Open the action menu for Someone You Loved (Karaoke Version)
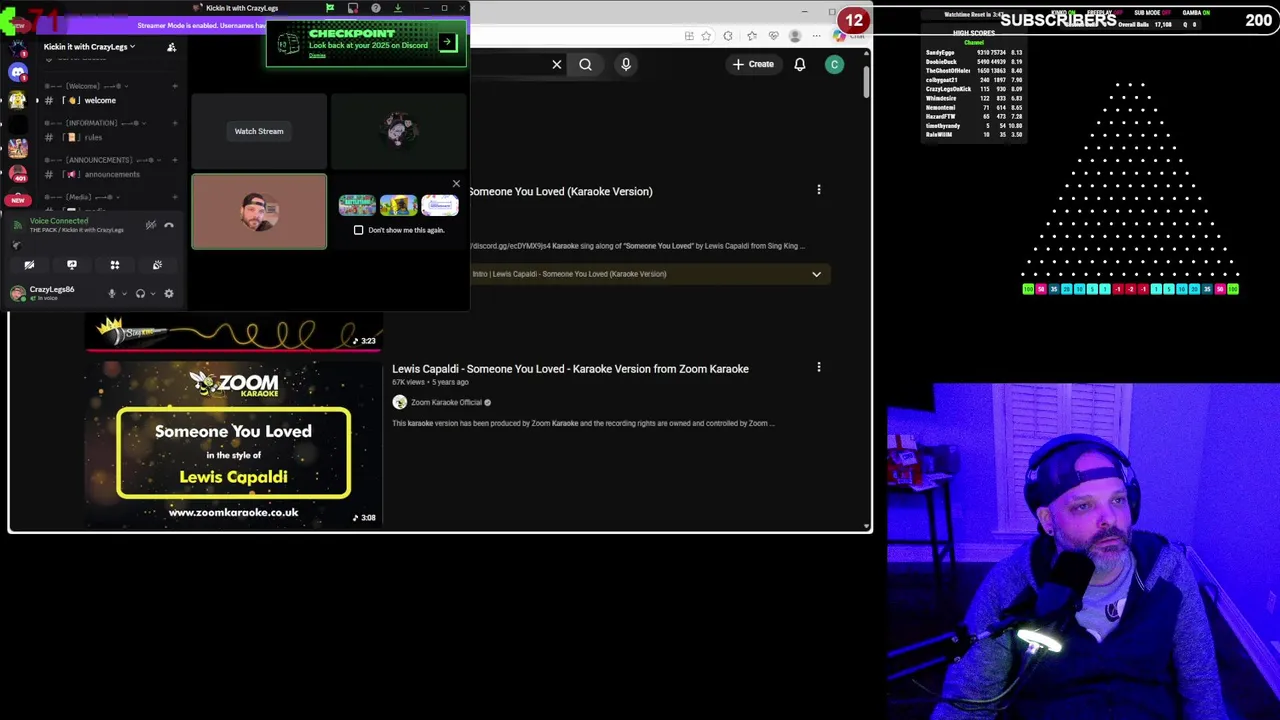Image resolution: width=1280 pixels, height=720 pixels. [819, 190]
